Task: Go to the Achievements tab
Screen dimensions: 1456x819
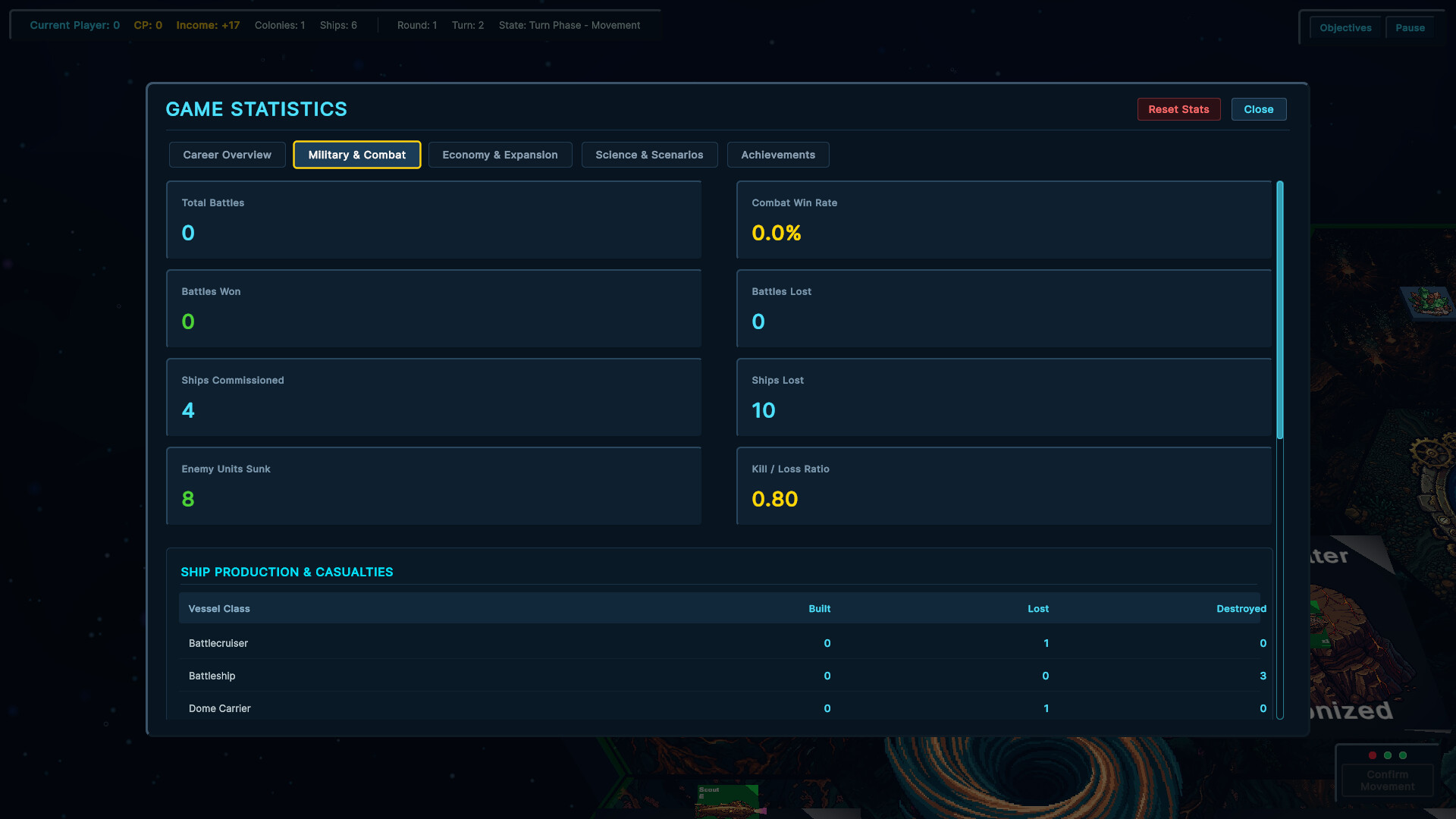Action: pyautogui.click(x=778, y=155)
